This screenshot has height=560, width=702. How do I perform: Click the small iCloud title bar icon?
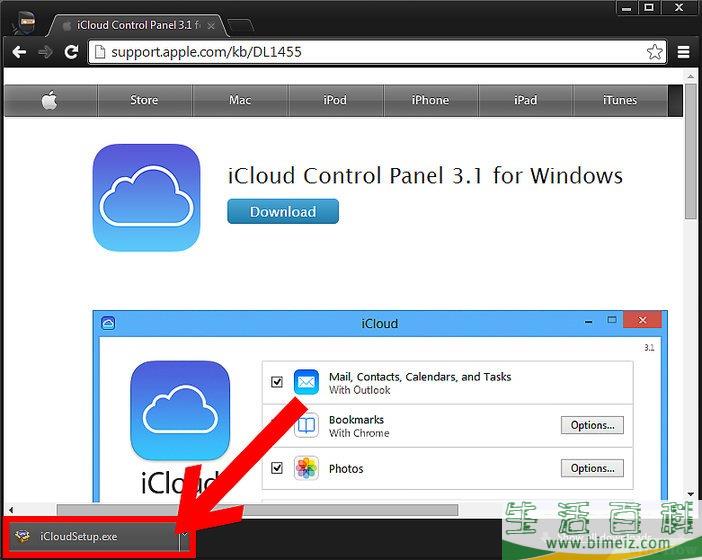[x=108, y=323]
